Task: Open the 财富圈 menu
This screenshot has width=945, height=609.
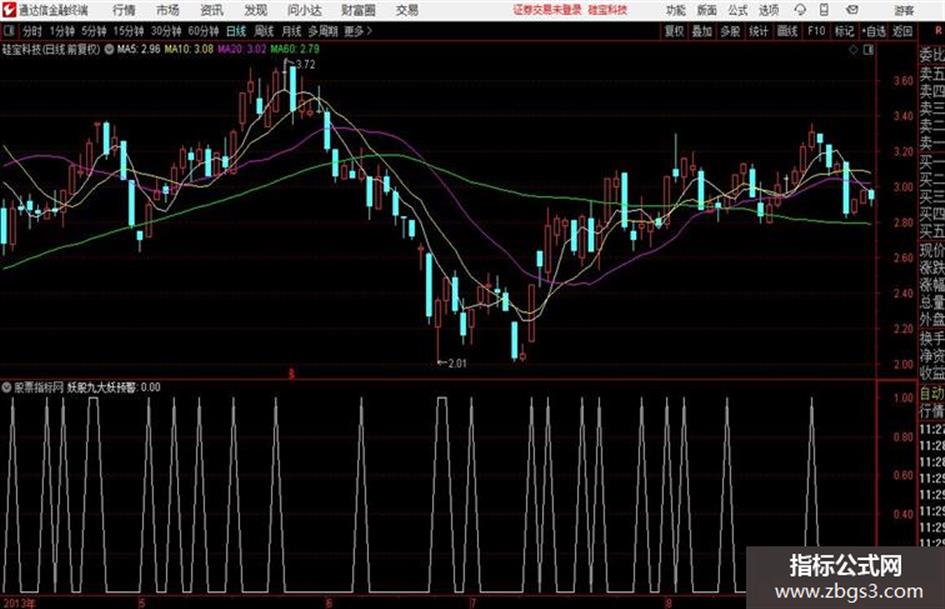Action: pos(358,10)
